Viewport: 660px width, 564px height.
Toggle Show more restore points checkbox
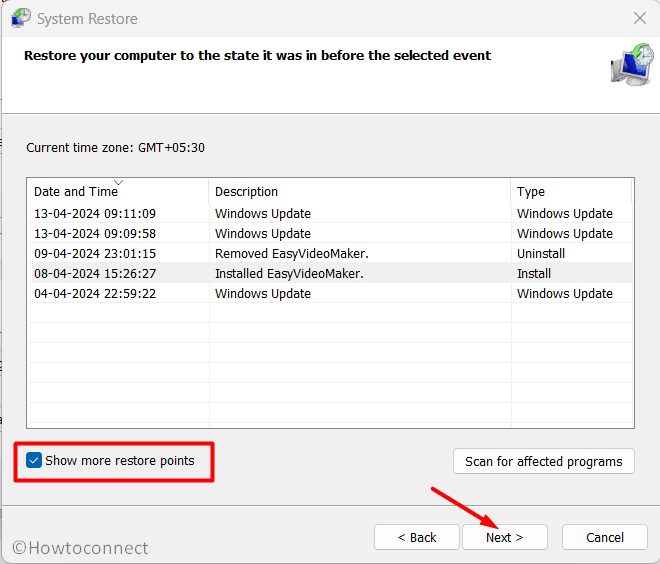coord(35,461)
